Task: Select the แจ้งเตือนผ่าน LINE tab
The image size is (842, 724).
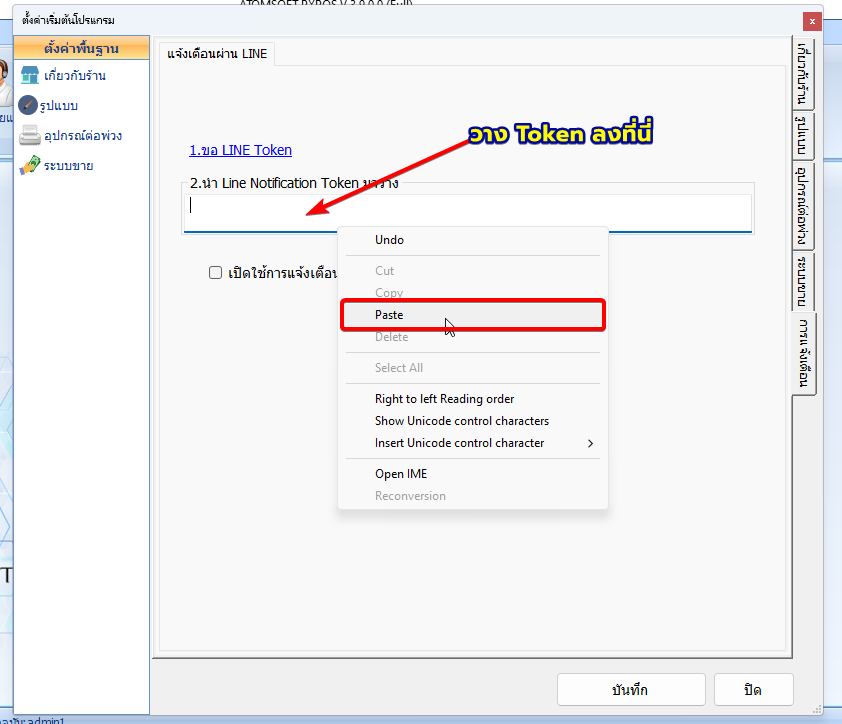Action: point(217,54)
